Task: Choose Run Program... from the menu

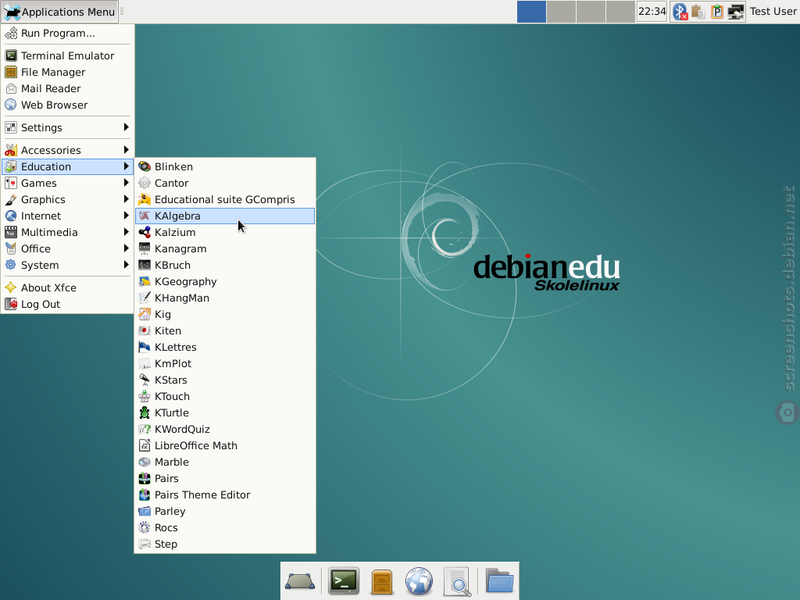Action: pos(67,33)
